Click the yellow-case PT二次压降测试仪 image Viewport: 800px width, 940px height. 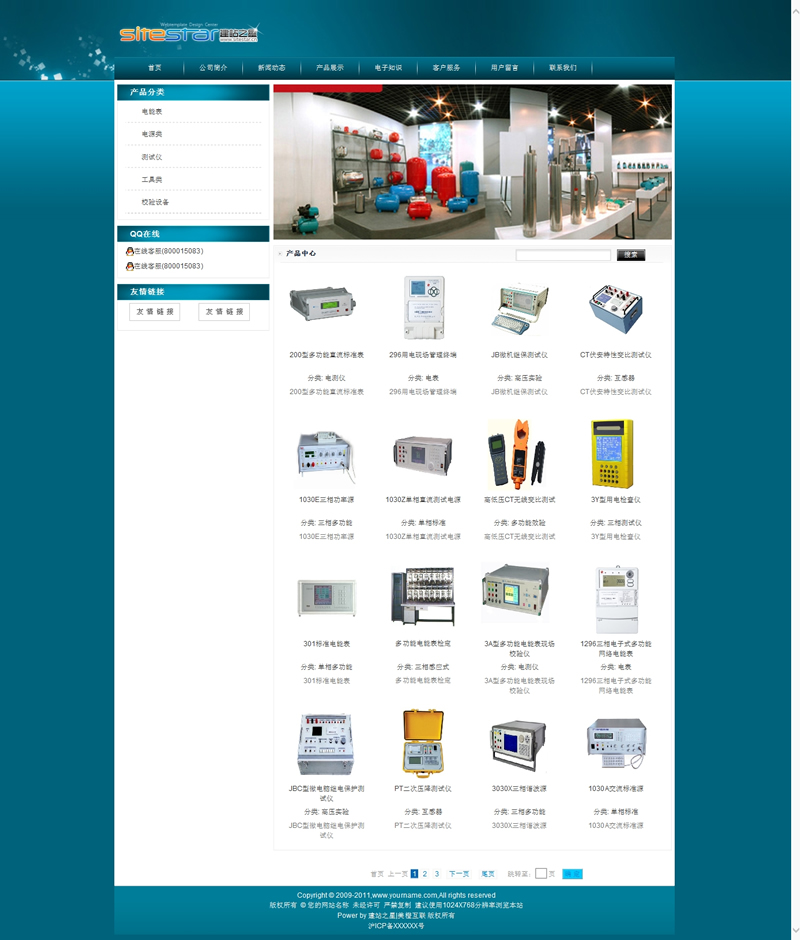[x=423, y=741]
